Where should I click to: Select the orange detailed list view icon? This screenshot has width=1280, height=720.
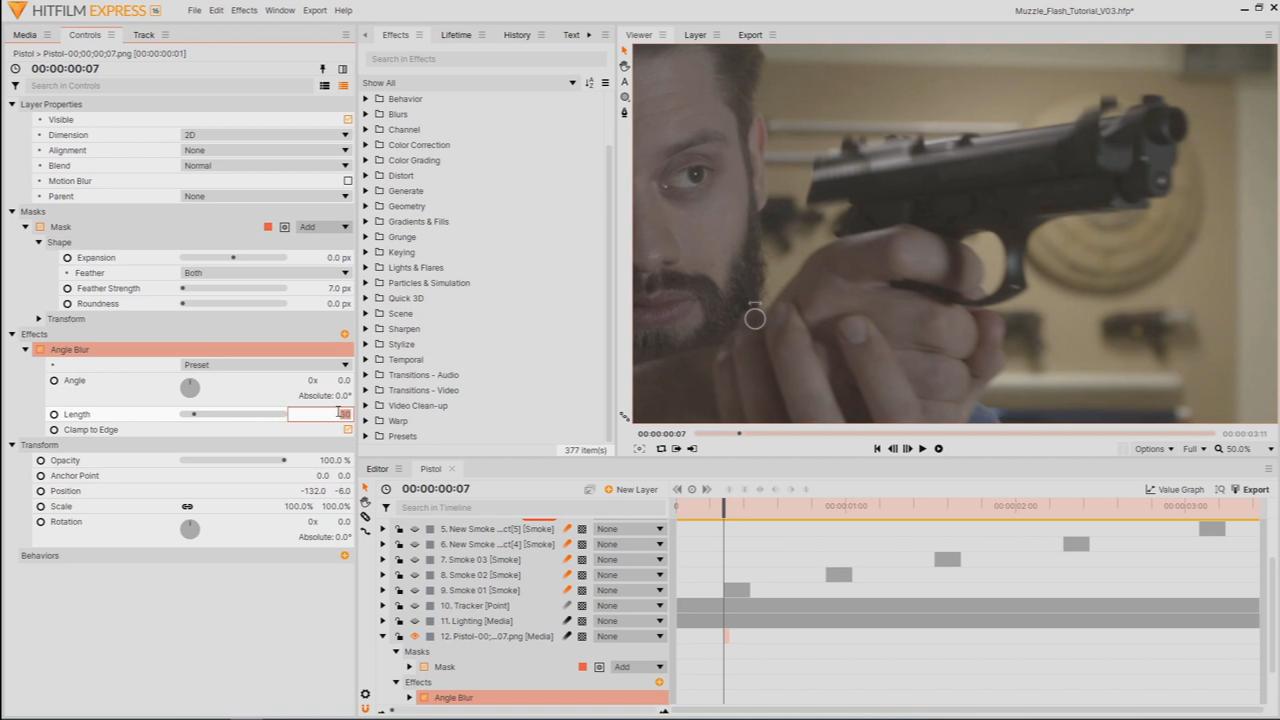coord(343,86)
